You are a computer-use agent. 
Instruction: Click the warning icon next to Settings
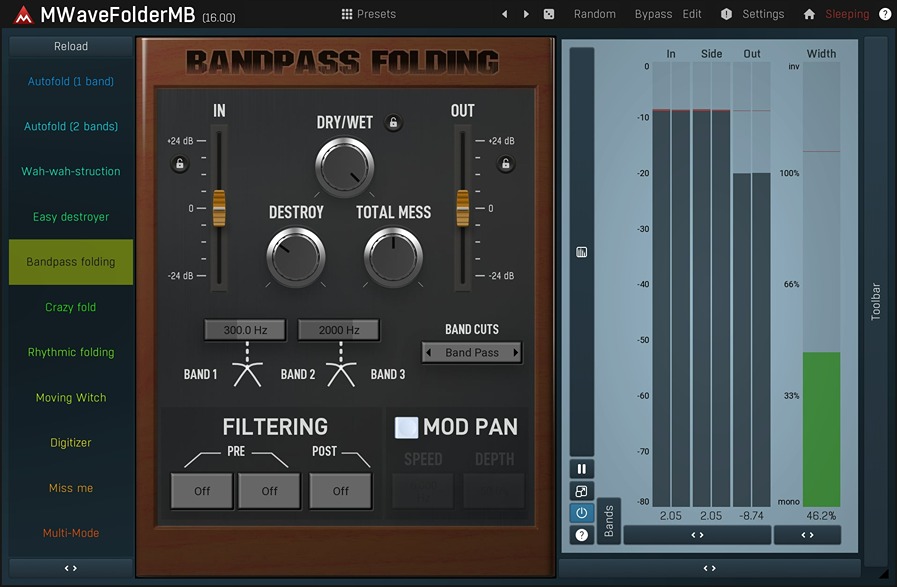click(x=726, y=13)
